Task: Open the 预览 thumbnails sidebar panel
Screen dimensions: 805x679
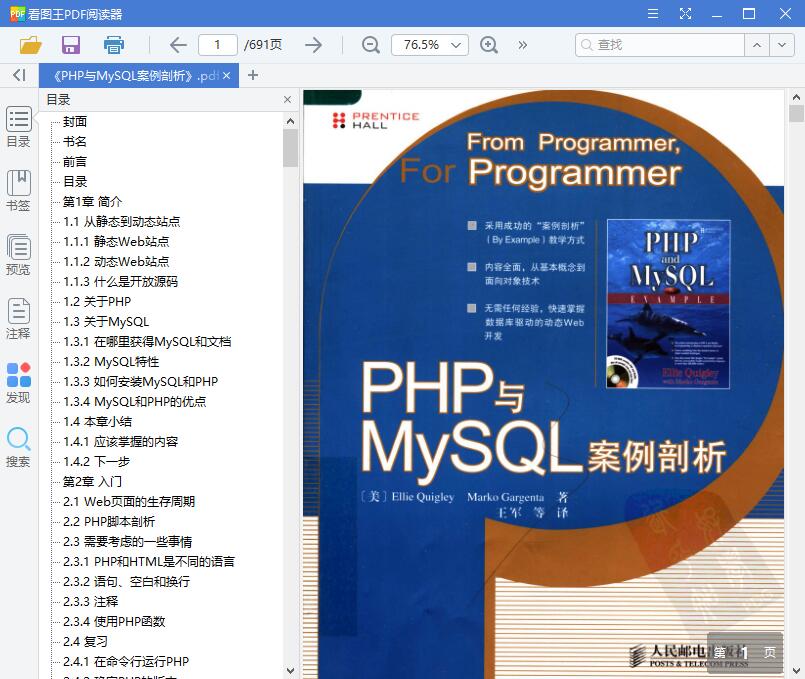Action: (18, 255)
